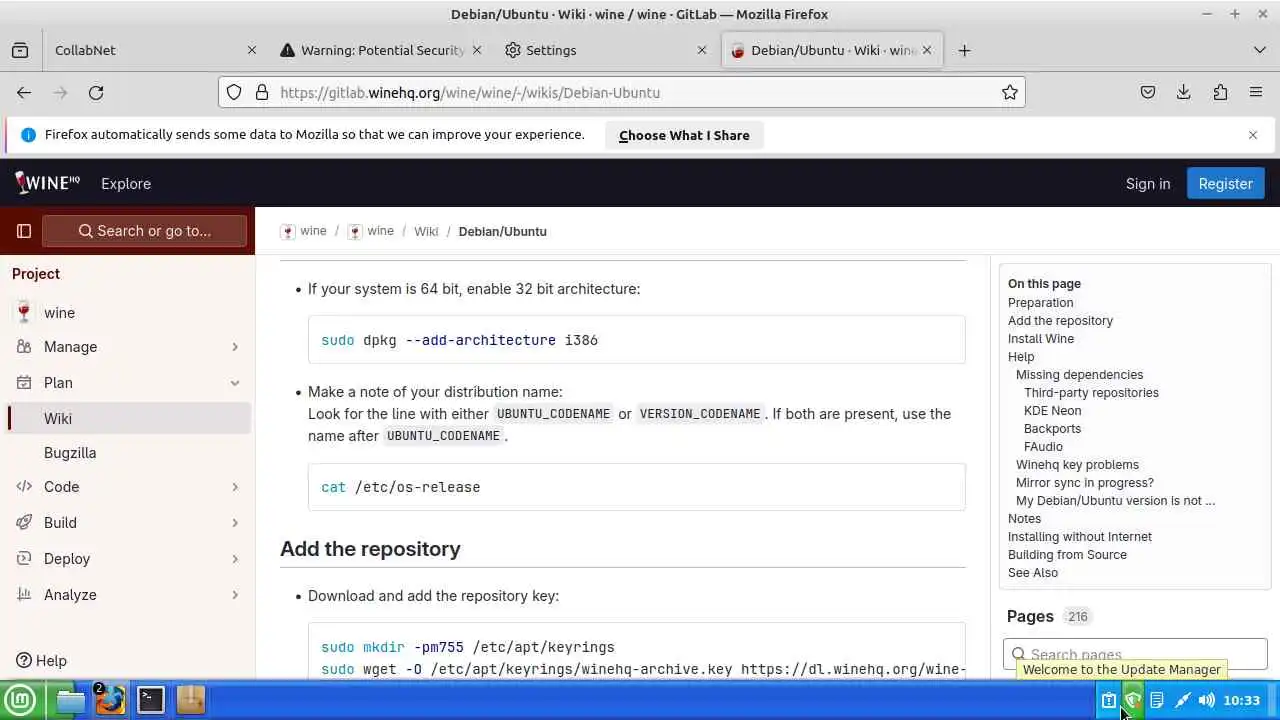1280x720 pixels.
Task: Switch to Firefox from taskbar
Action: tap(110, 700)
